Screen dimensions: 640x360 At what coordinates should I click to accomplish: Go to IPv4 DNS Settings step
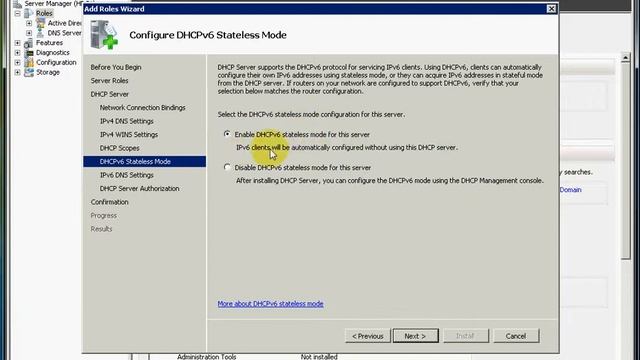click(127, 121)
